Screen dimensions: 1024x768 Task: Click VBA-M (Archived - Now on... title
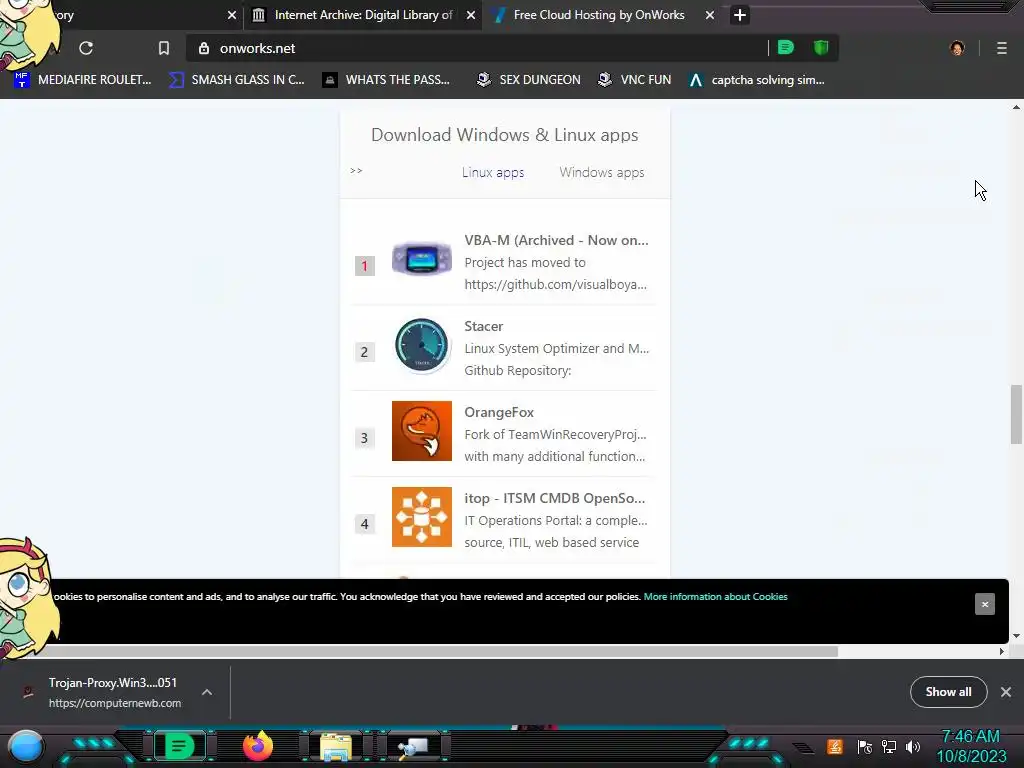(x=556, y=240)
